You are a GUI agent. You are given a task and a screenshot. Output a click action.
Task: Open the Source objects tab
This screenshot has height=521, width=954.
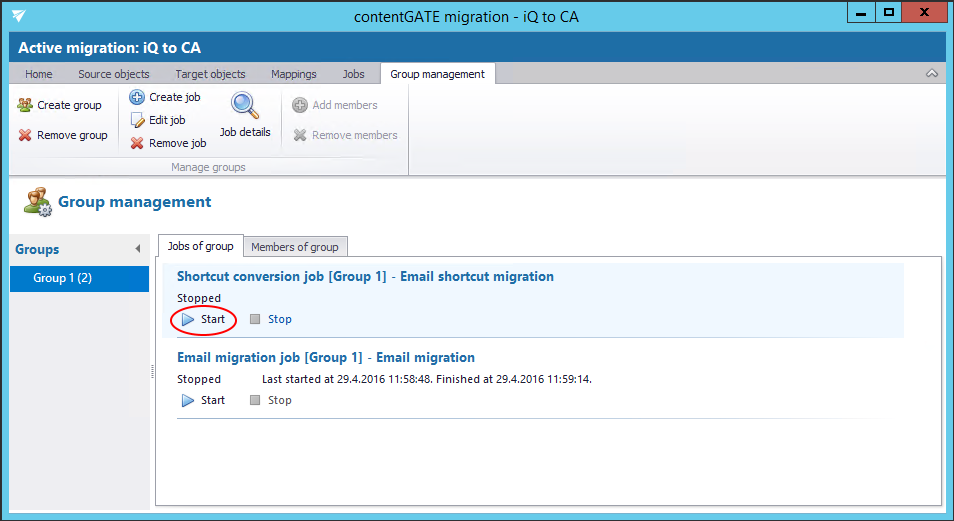[114, 74]
